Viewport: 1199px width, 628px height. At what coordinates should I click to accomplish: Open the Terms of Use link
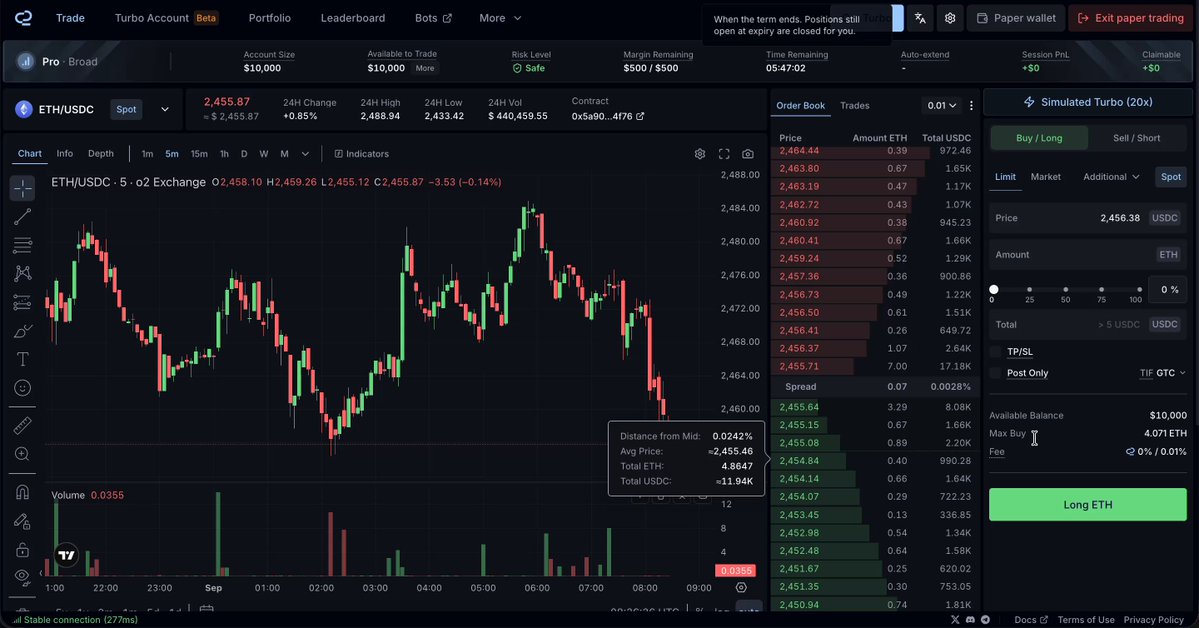[1086, 620]
